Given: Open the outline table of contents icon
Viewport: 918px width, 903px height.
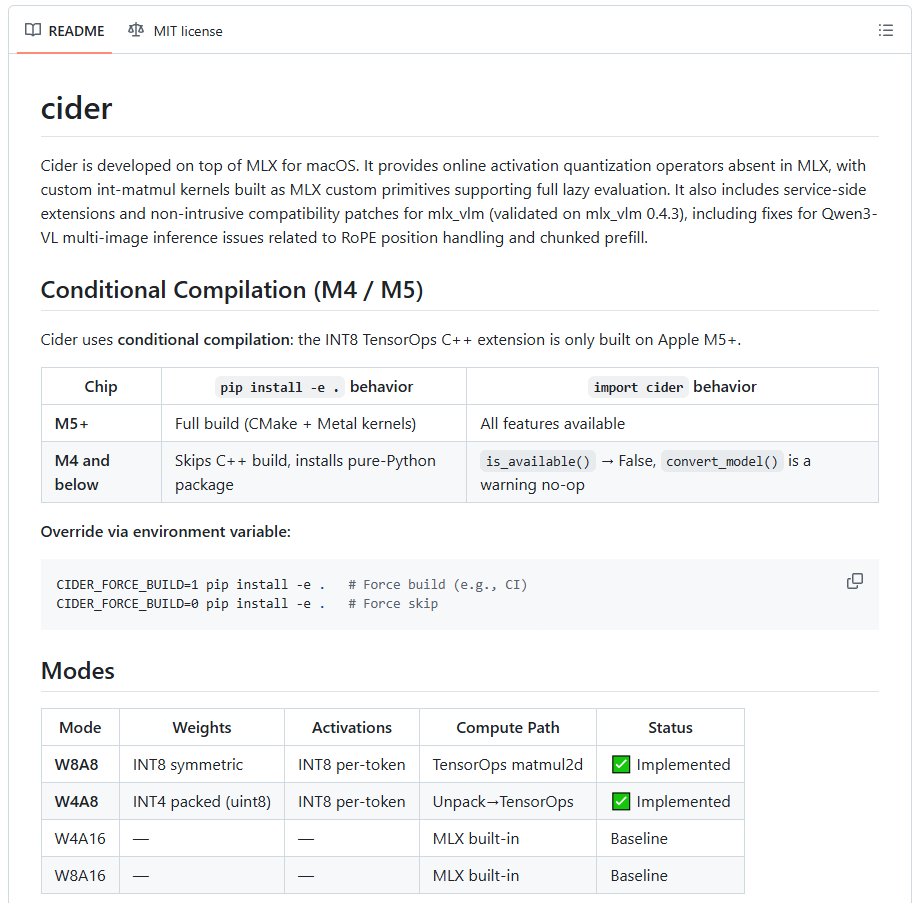Looking at the screenshot, I should [x=885, y=30].
